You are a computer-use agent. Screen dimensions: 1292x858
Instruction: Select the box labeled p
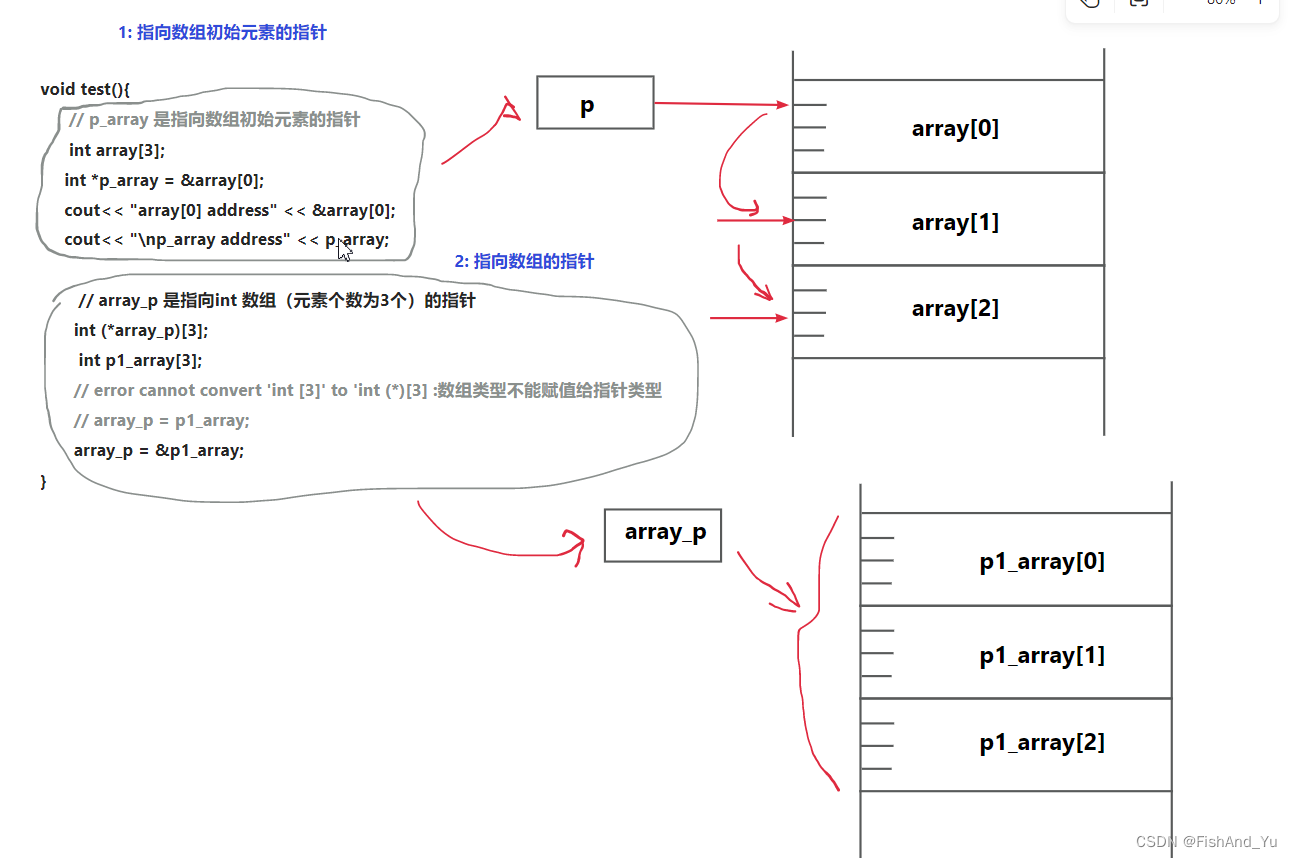click(x=595, y=103)
